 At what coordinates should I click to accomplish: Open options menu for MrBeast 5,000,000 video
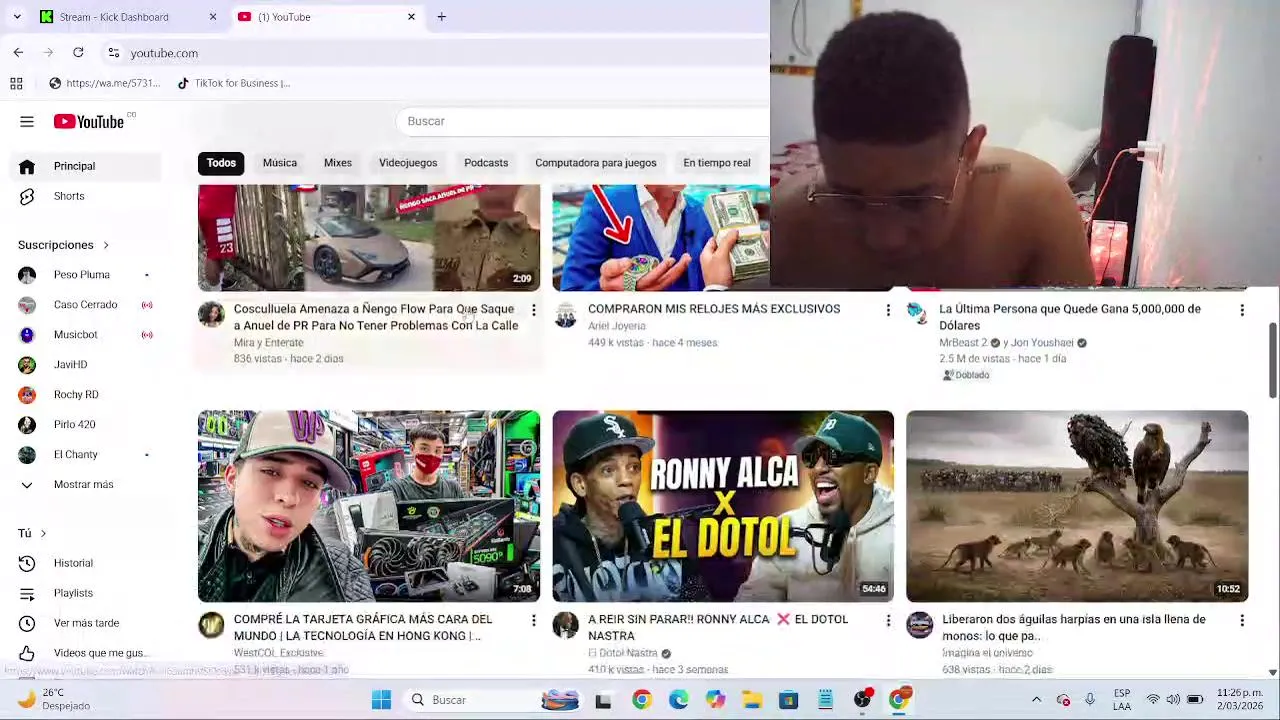pyautogui.click(x=1242, y=311)
